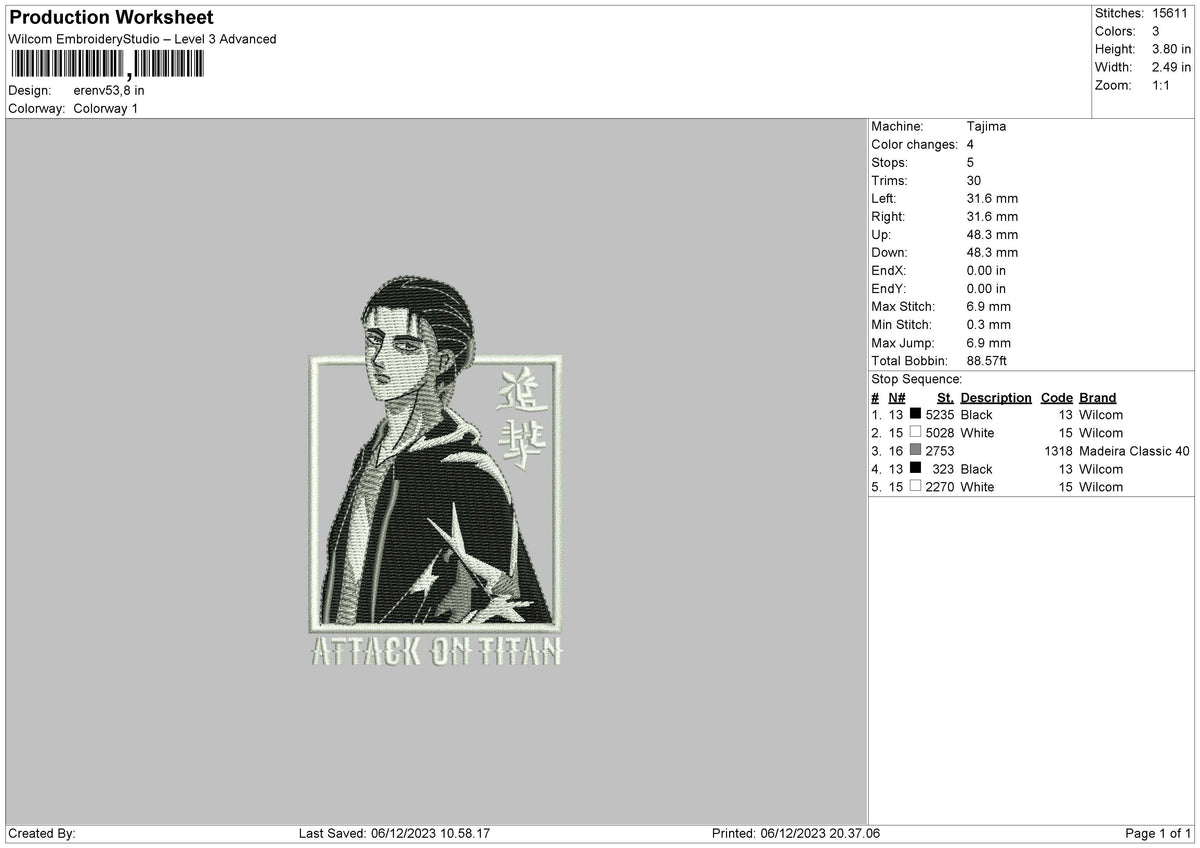Click the 'Brand' column header
Screen dimensions: 1200x848
1097,397
